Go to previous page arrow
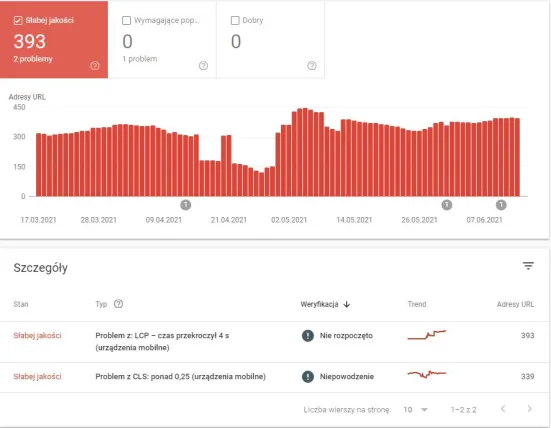This screenshot has height=428, width=551. pos(503,409)
